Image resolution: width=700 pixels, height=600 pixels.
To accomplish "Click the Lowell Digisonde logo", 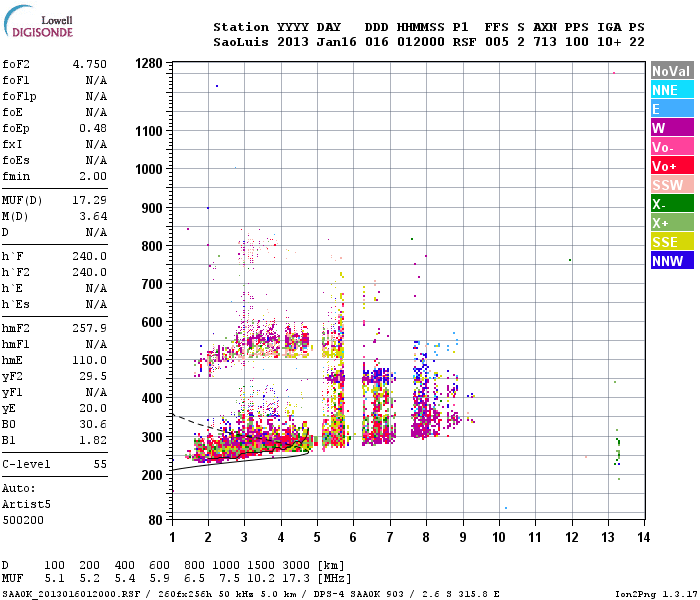I will [x=38, y=22].
